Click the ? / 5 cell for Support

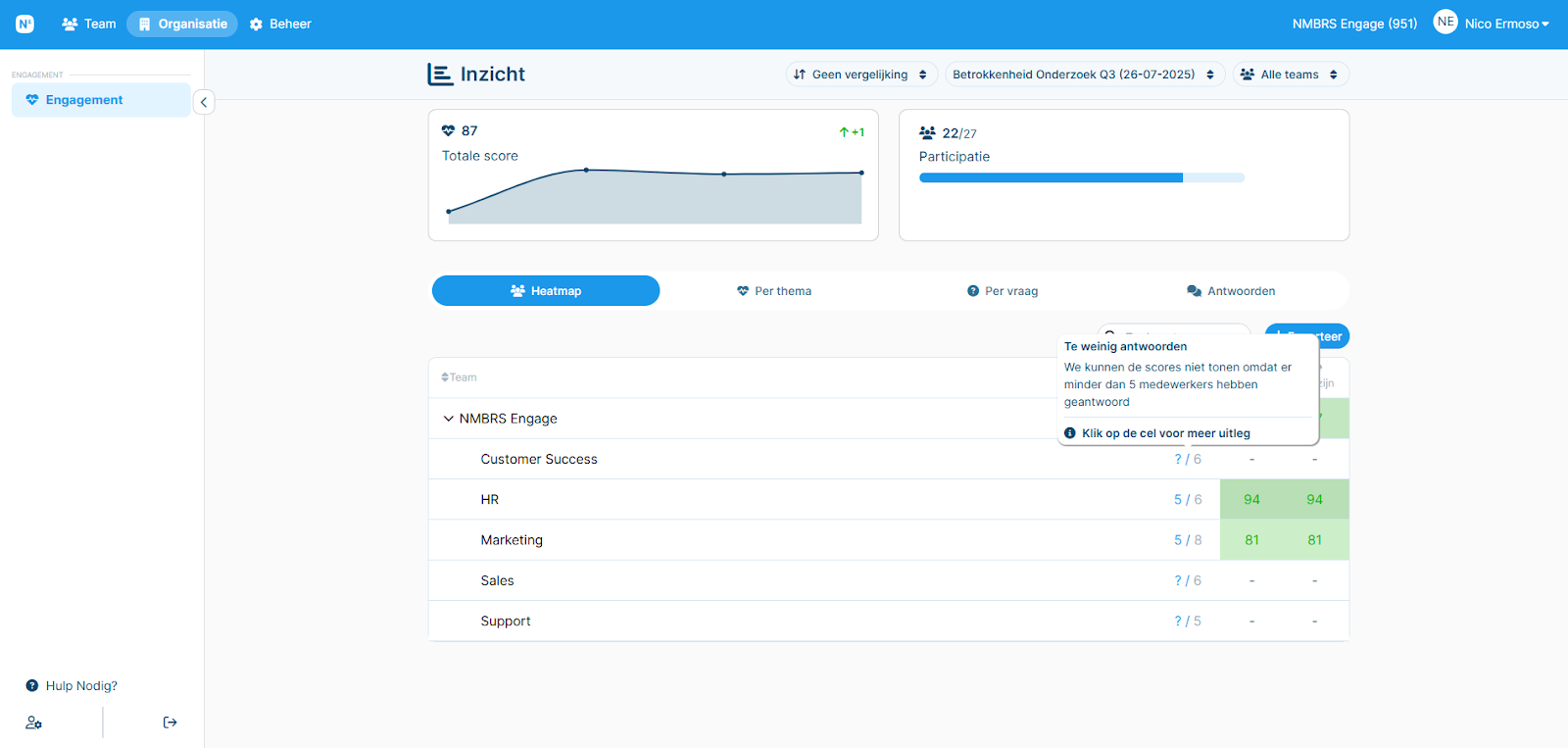click(1188, 622)
